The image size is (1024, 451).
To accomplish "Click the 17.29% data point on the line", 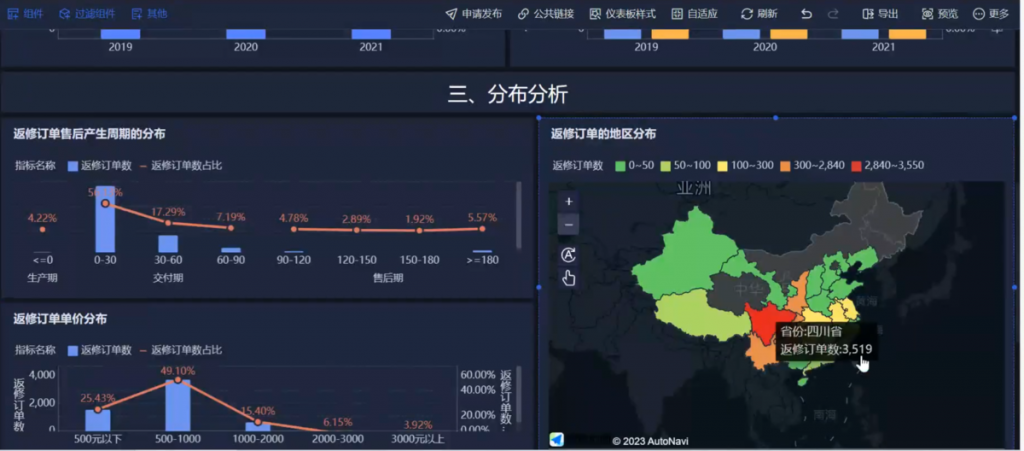I will [x=168, y=223].
